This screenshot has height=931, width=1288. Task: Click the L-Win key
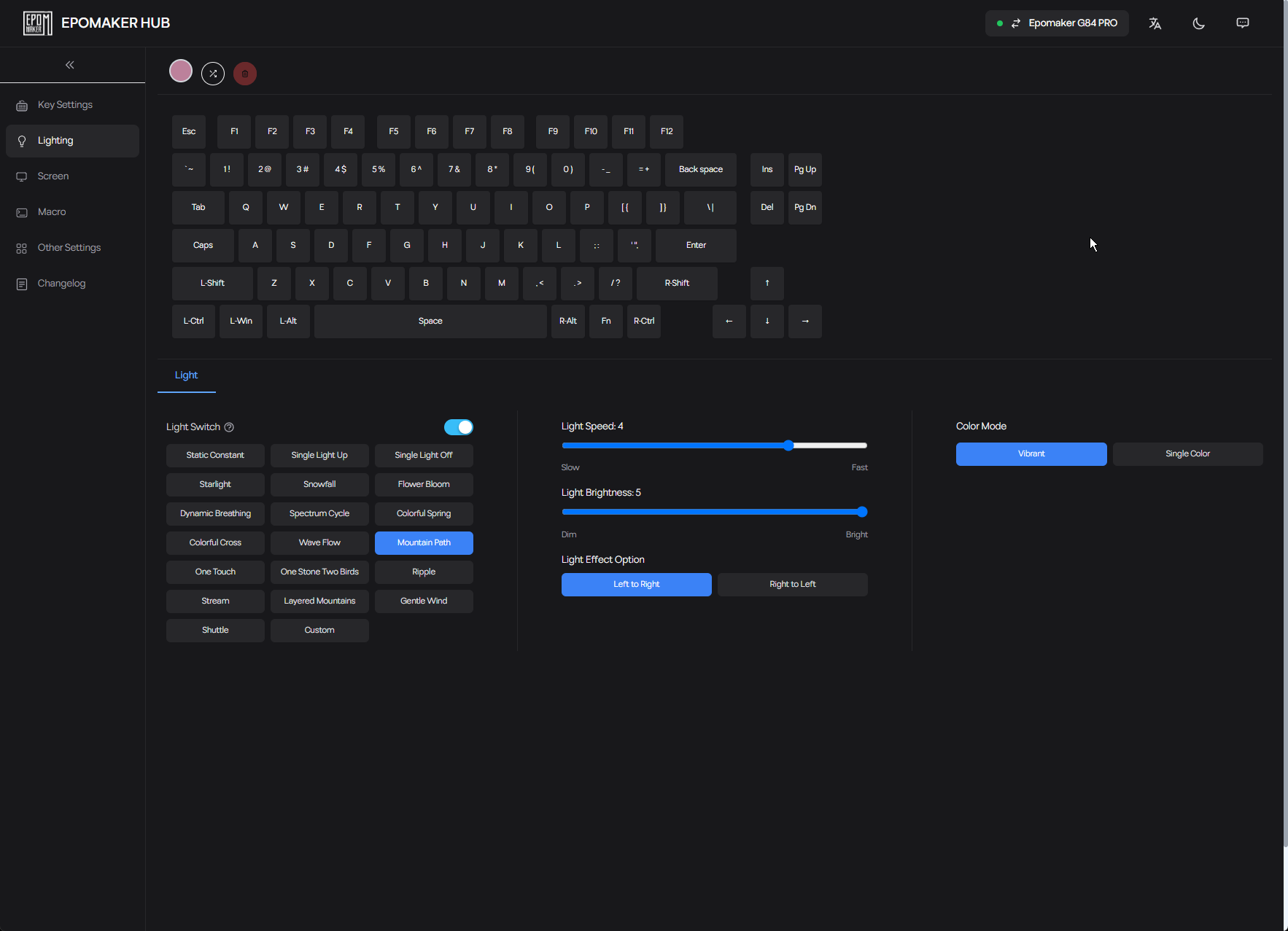pyautogui.click(x=241, y=322)
